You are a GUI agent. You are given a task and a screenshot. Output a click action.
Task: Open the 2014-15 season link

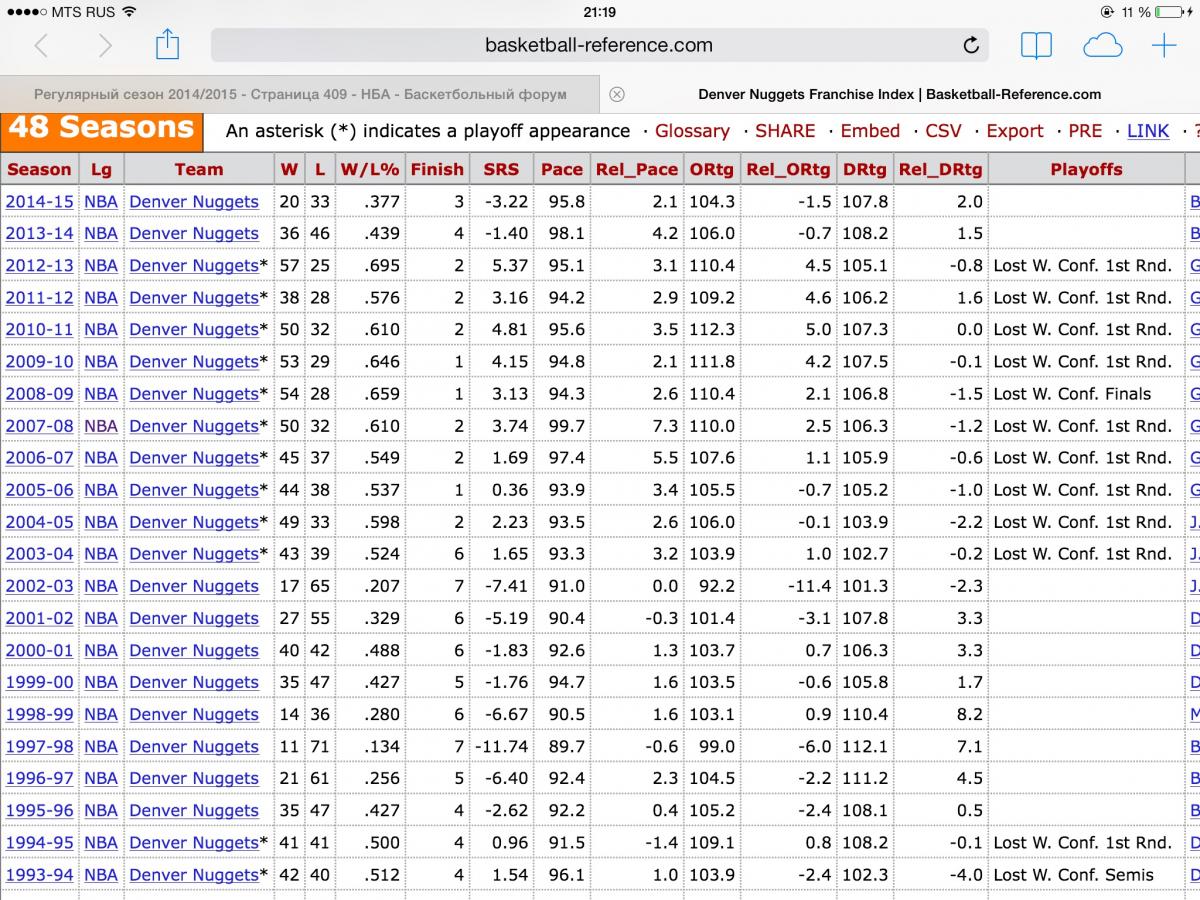tap(40, 202)
